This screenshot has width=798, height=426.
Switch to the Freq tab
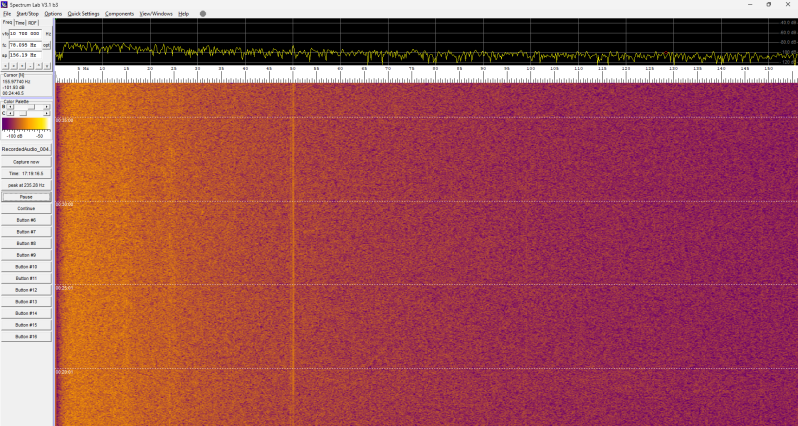click(x=7, y=22)
